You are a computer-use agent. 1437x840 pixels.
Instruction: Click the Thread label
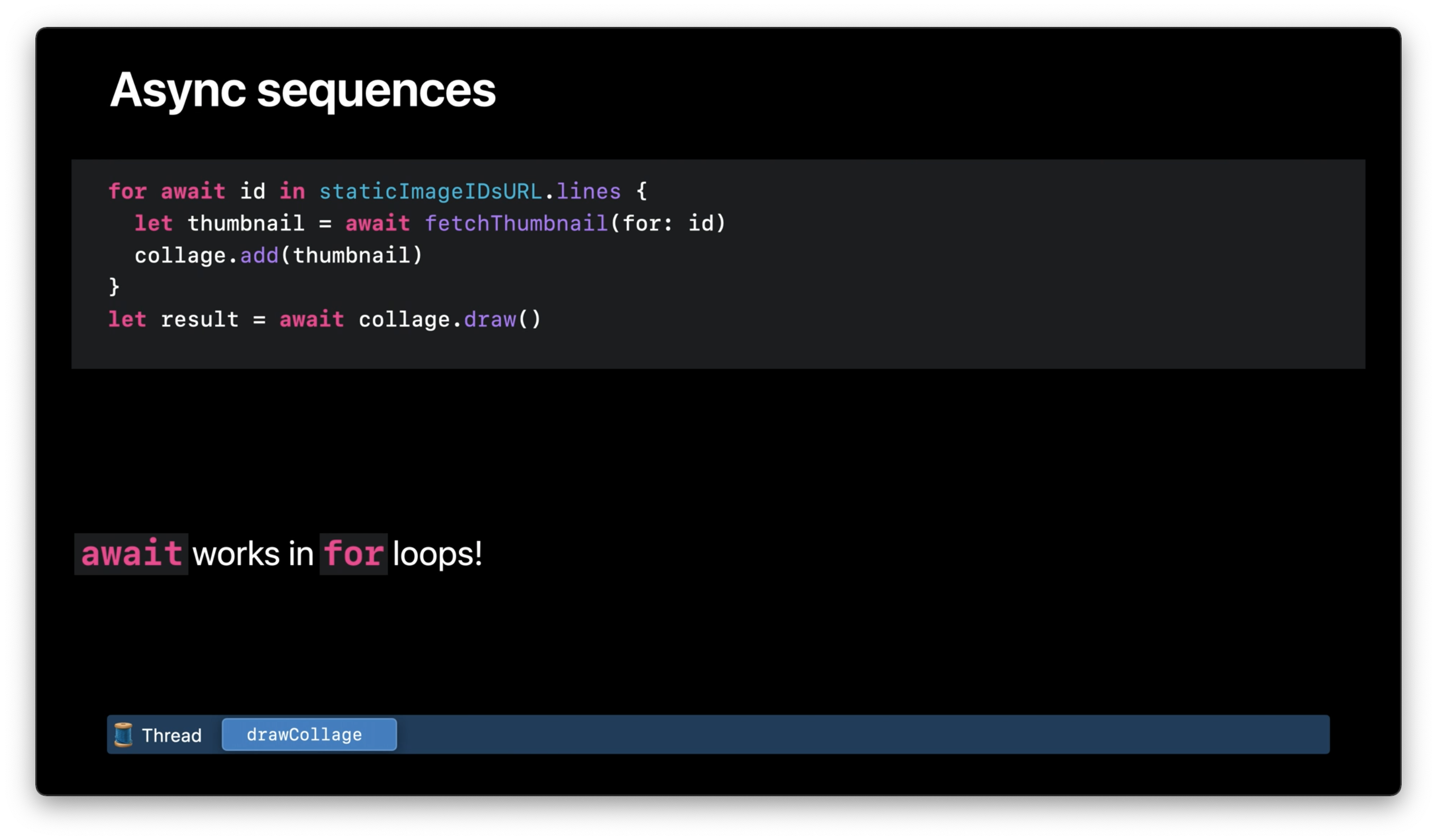172,735
